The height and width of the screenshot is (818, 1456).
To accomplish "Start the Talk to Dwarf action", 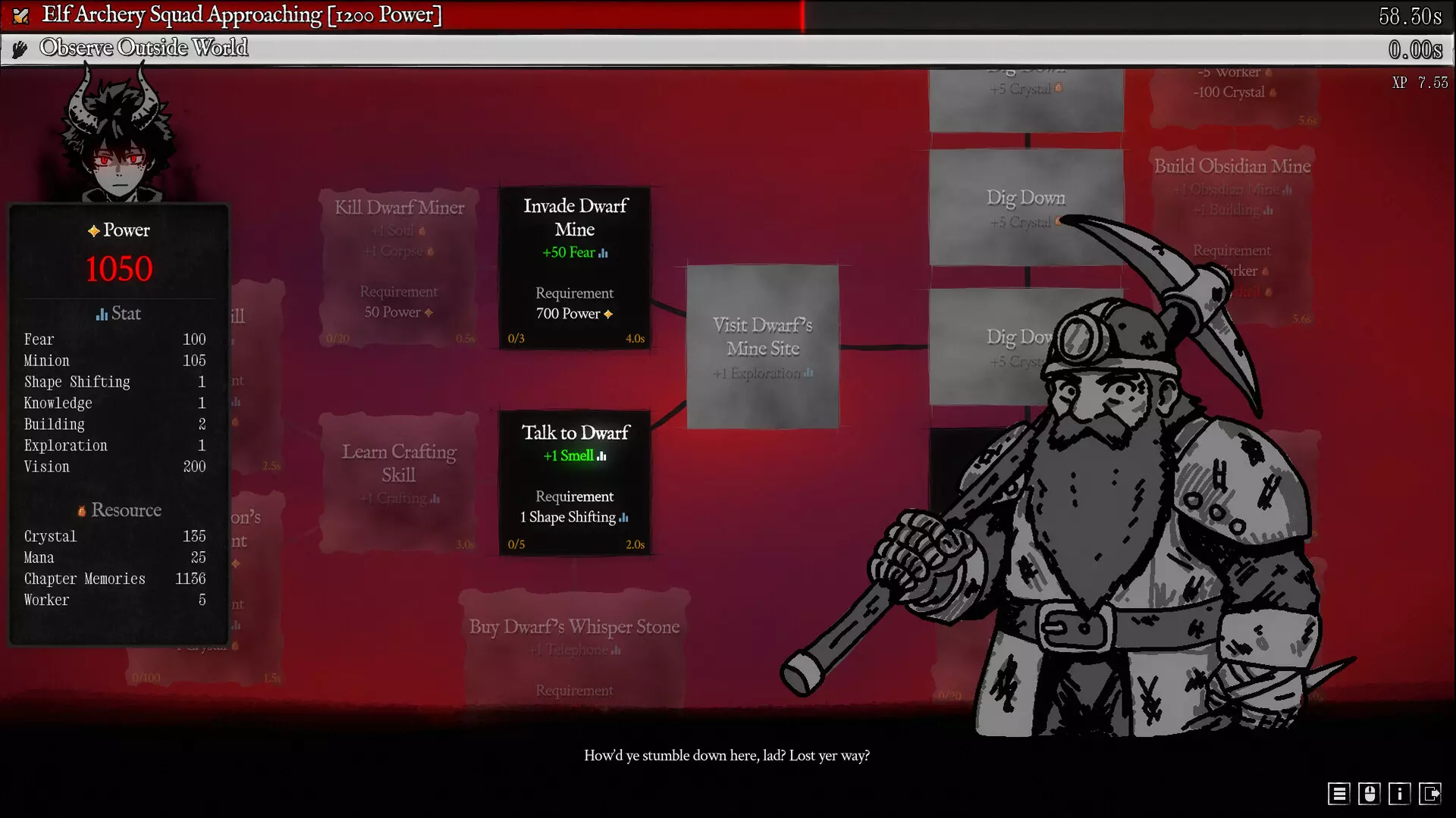I will [x=575, y=483].
